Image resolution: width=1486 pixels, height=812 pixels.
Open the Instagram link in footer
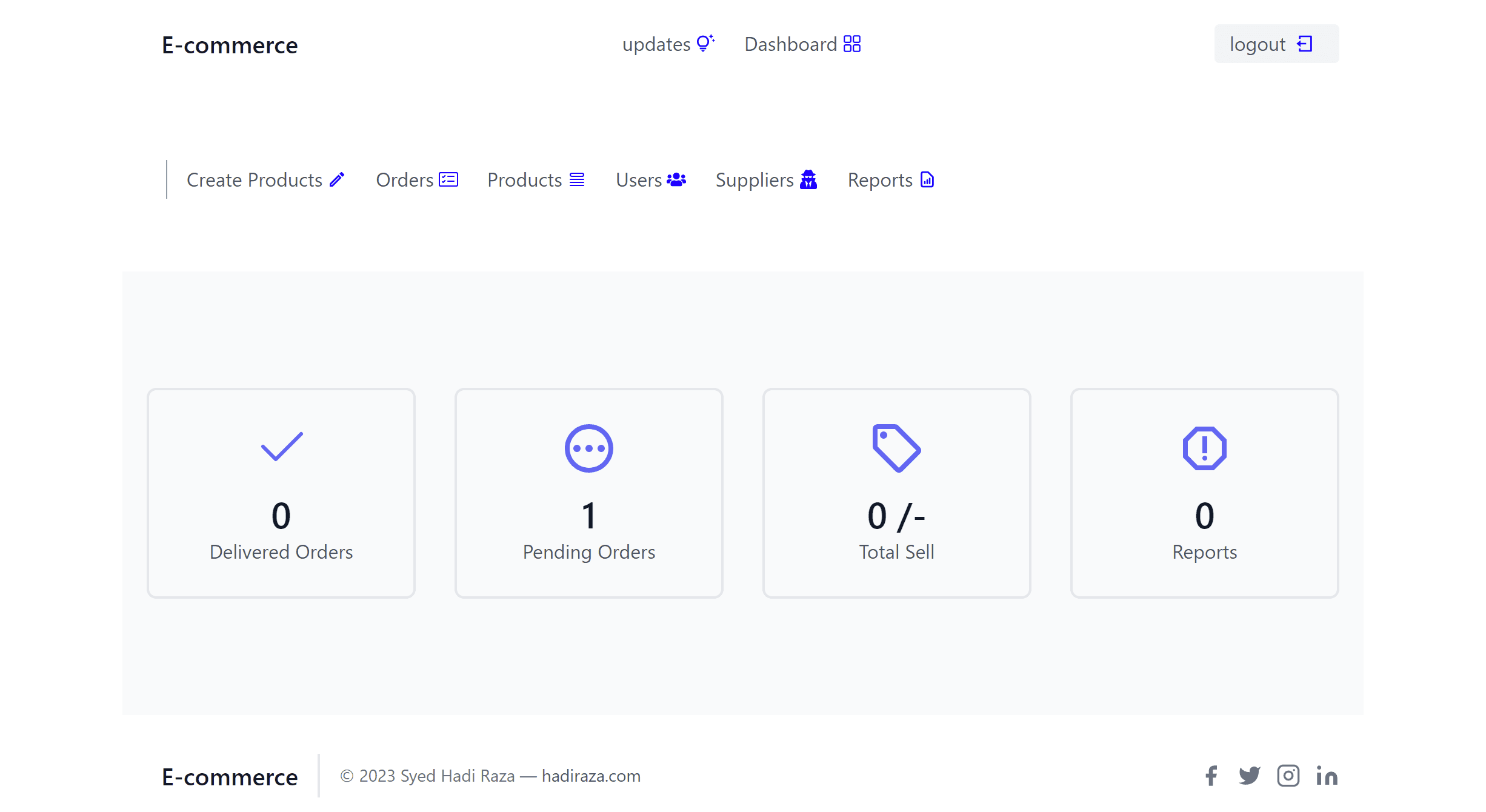point(1288,776)
